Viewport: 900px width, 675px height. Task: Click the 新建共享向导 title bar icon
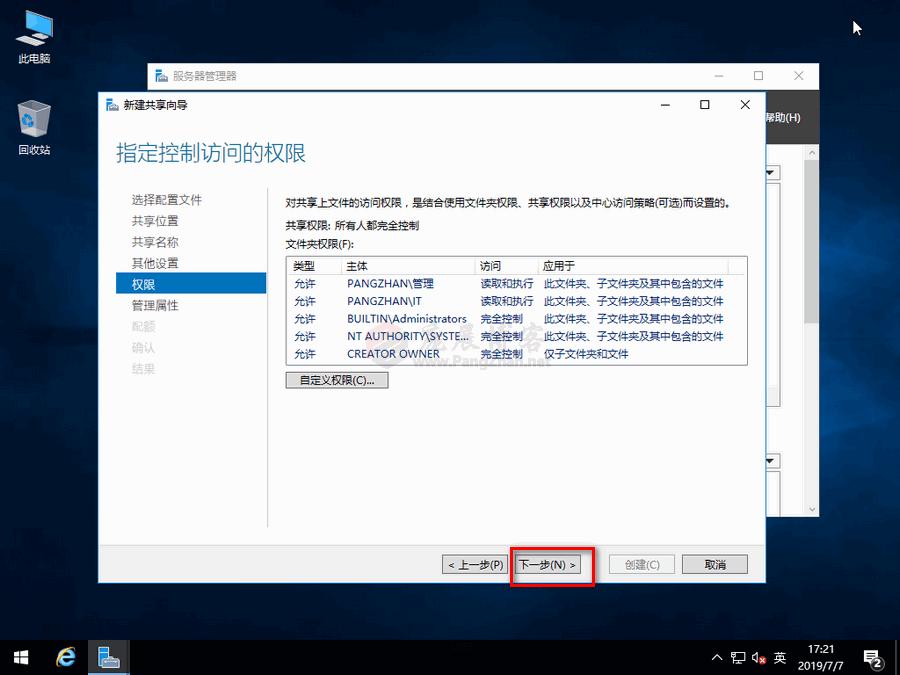tap(110, 104)
